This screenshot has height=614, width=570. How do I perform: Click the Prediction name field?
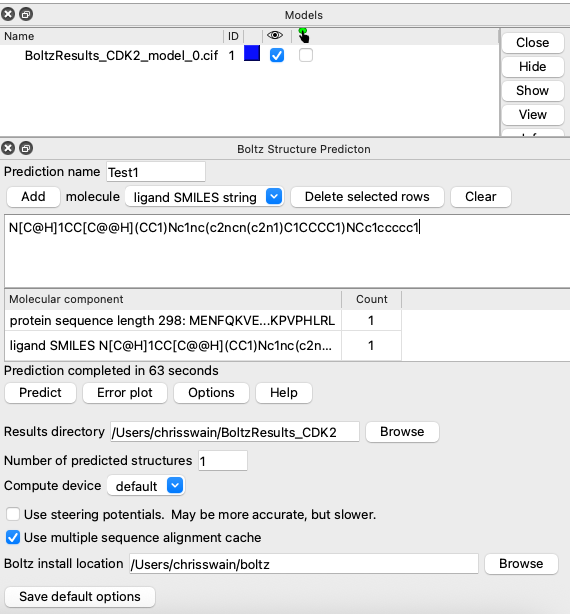pyautogui.click(x=156, y=172)
